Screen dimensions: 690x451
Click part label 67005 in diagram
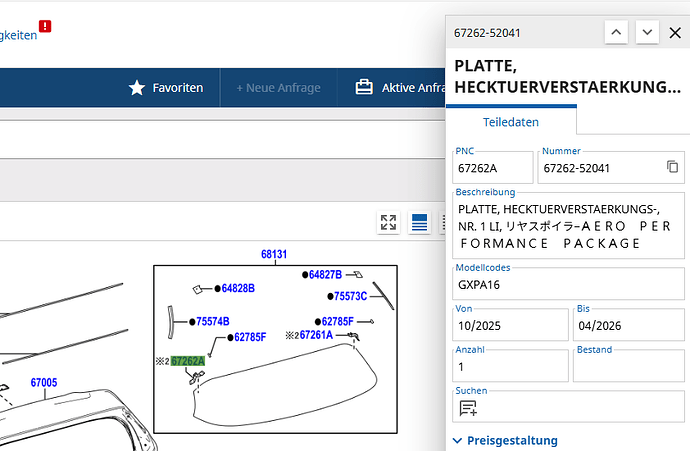[44, 382]
